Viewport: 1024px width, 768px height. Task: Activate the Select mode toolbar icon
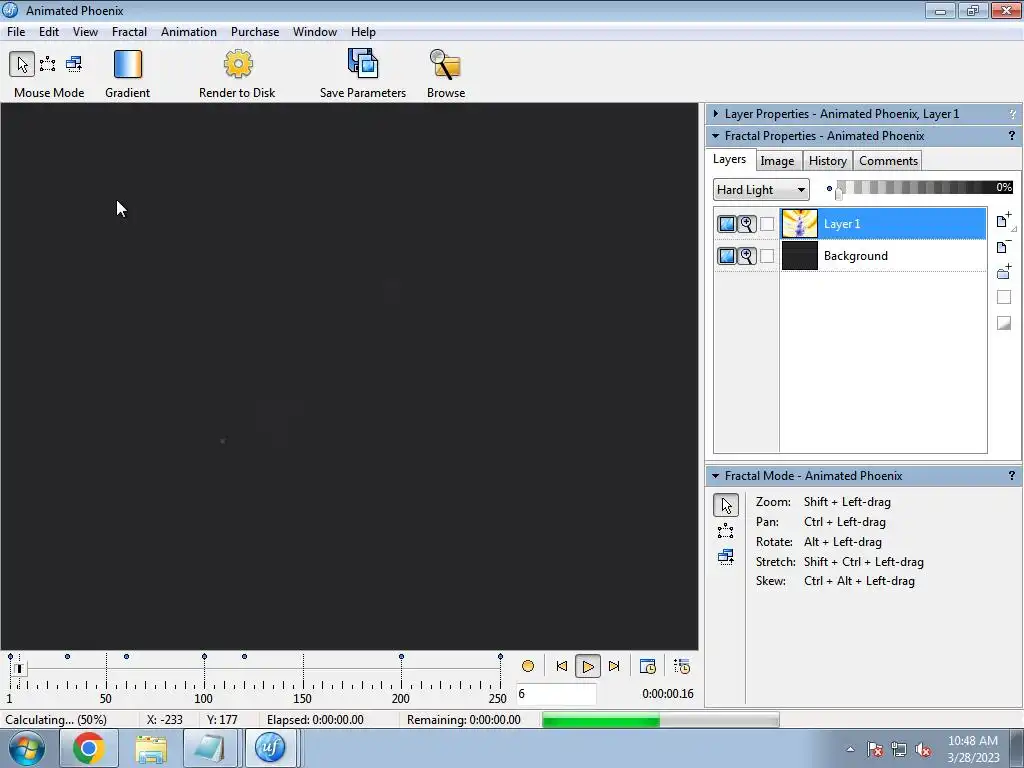coord(48,64)
